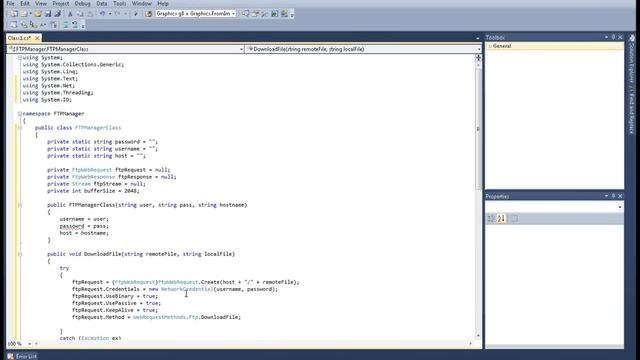This screenshot has height=360, width=640.
Task: Click the Extension Manager toolbar icon
Action: [284, 14]
